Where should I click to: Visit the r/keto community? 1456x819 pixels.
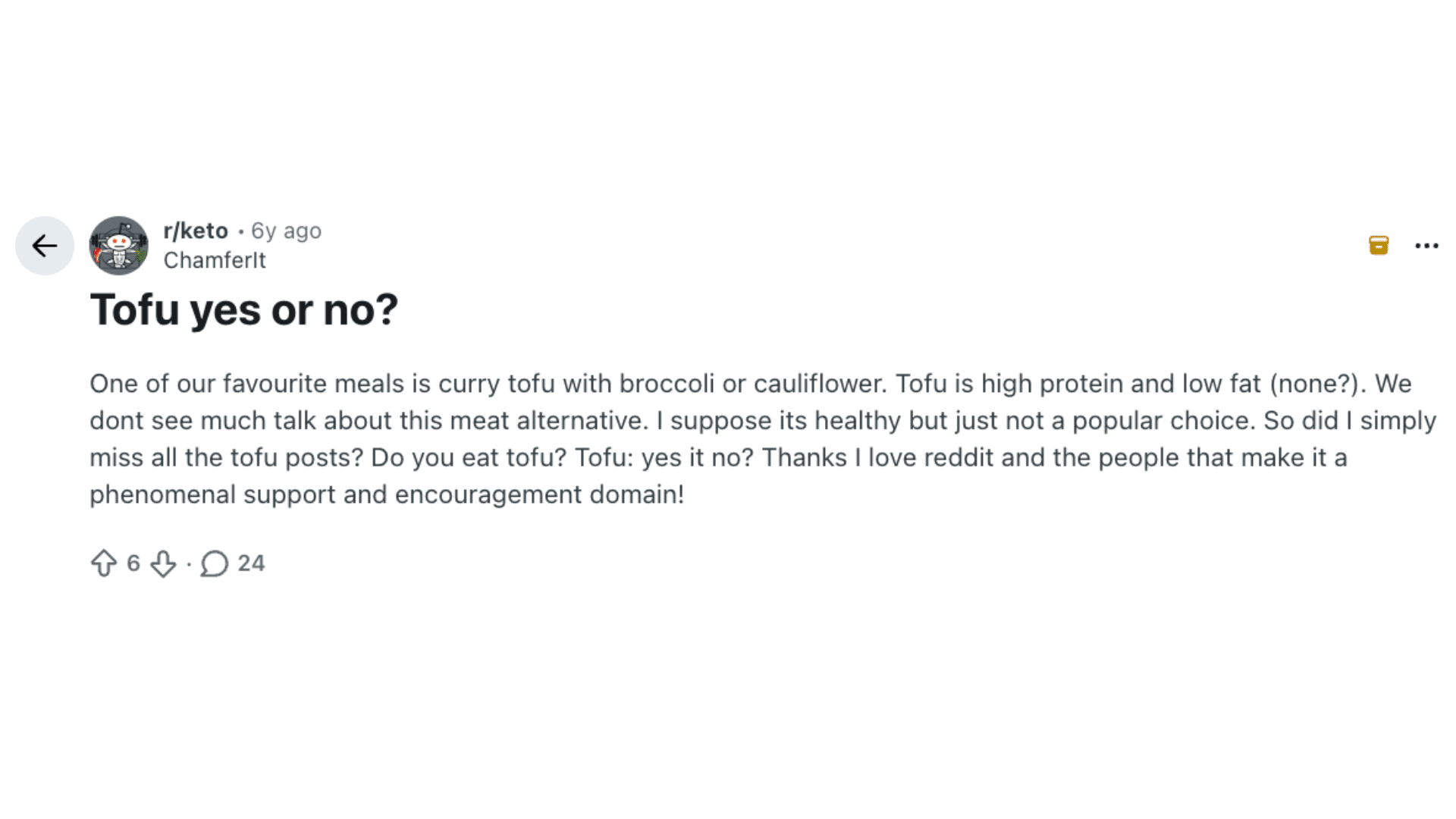click(194, 231)
